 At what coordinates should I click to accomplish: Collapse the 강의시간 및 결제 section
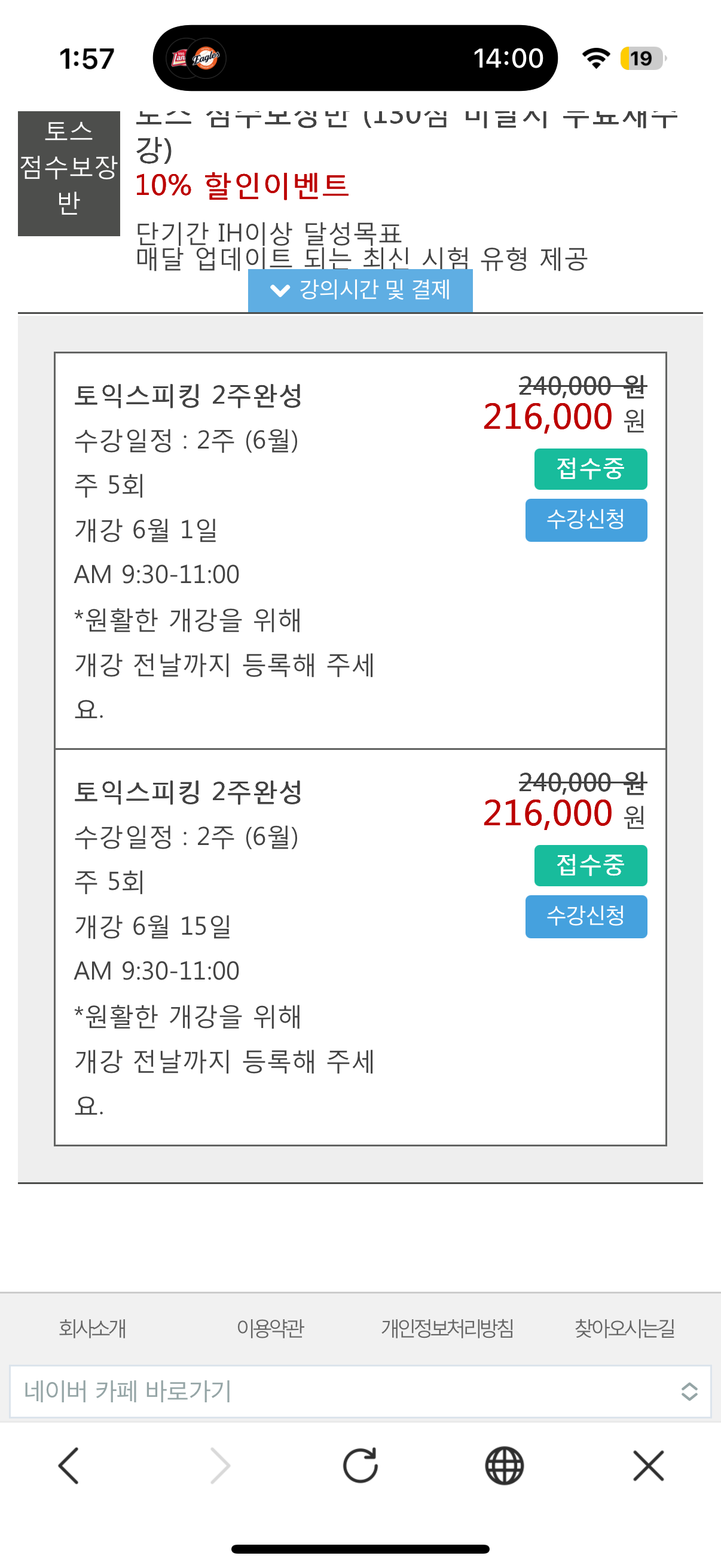pyautogui.click(x=360, y=291)
